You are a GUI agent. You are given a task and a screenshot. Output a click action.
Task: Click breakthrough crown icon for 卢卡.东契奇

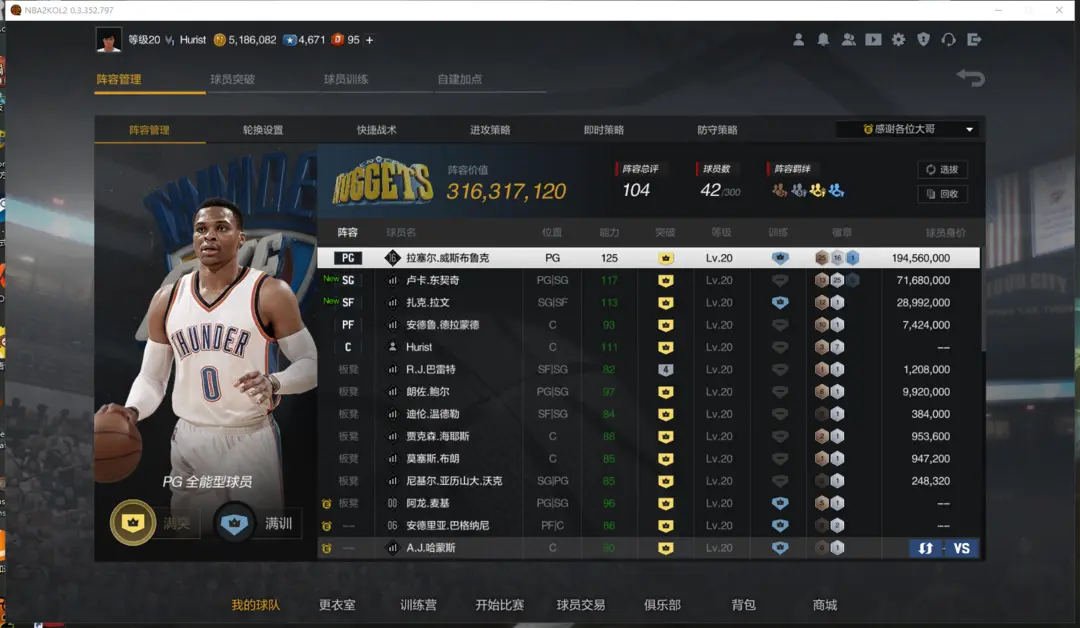[665, 280]
